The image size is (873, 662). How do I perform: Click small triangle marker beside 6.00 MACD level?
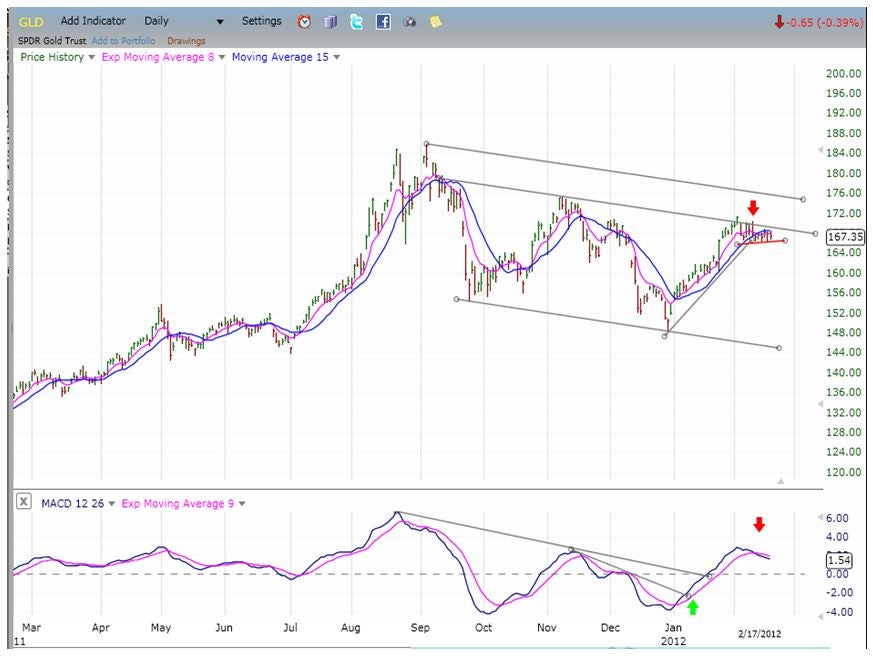point(820,517)
